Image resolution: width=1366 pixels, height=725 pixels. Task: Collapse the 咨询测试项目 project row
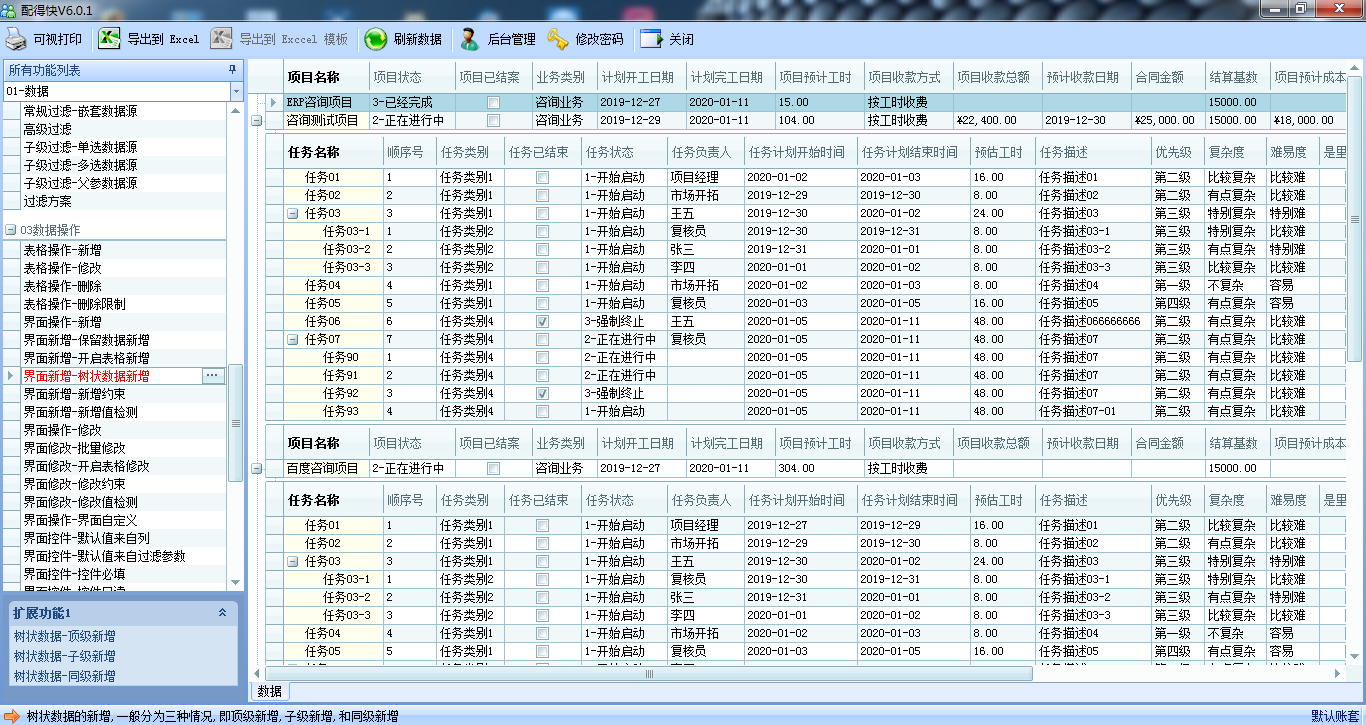click(257, 120)
